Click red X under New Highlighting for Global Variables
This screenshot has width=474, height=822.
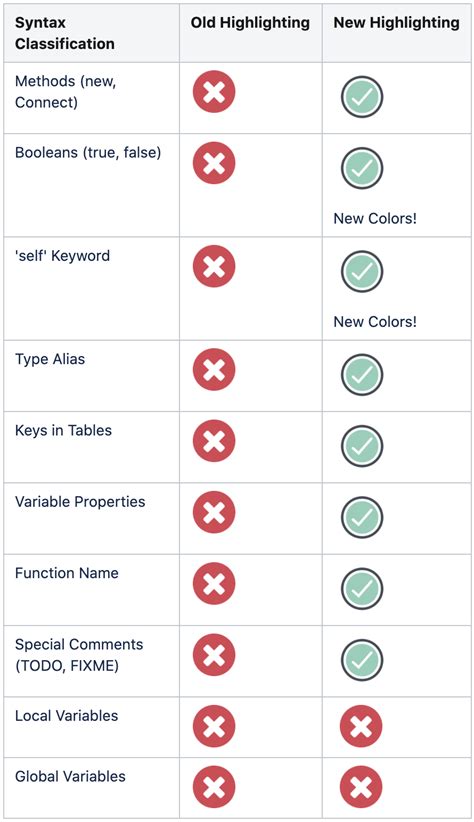[362, 787]
